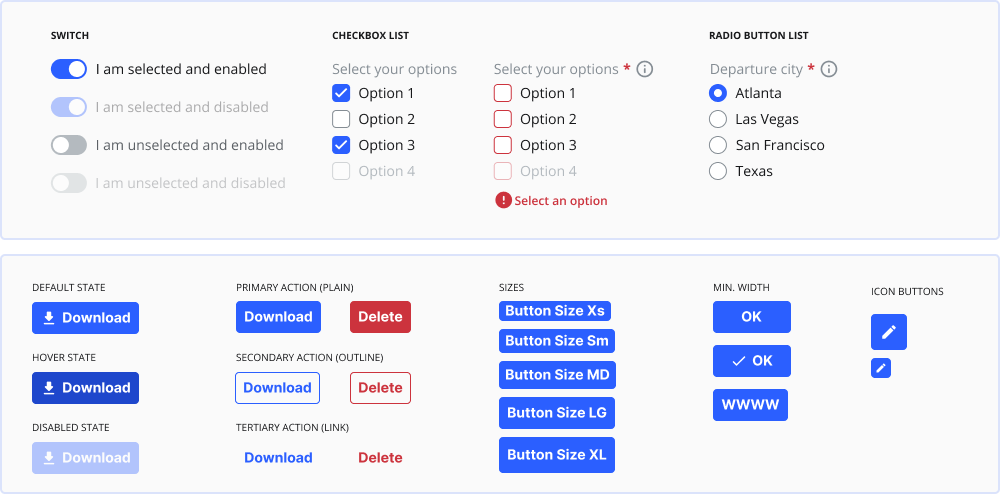Viewport: 1000px width, 494px height.
Task: Check red-outlined Option 1 checkbox
Action: click(503, 93)
